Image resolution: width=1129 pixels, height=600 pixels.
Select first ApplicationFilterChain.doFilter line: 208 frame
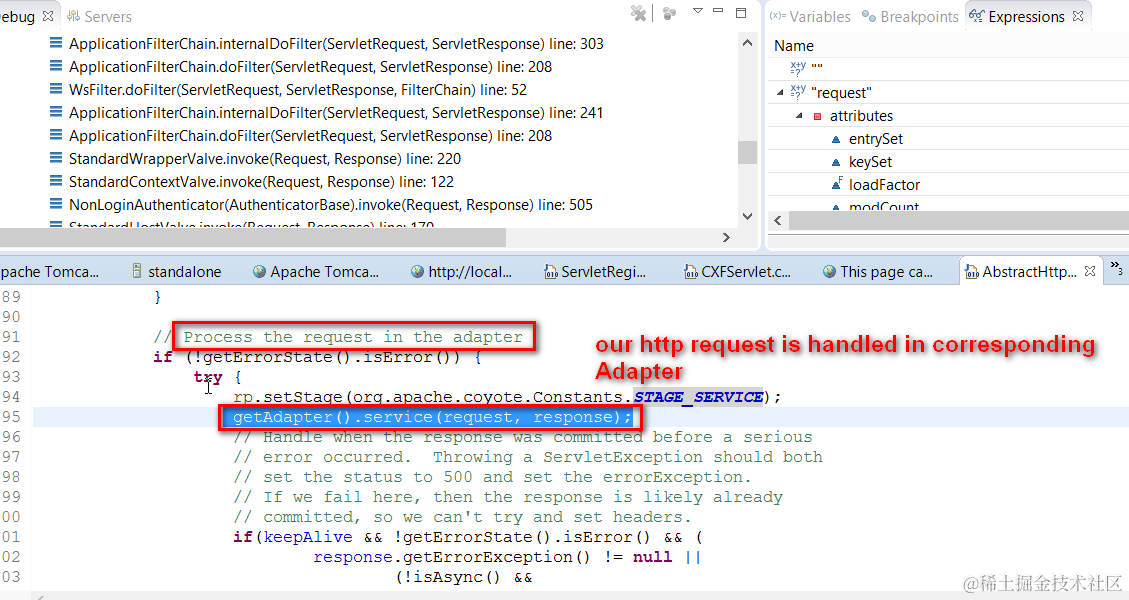click(x=310, y=66)
